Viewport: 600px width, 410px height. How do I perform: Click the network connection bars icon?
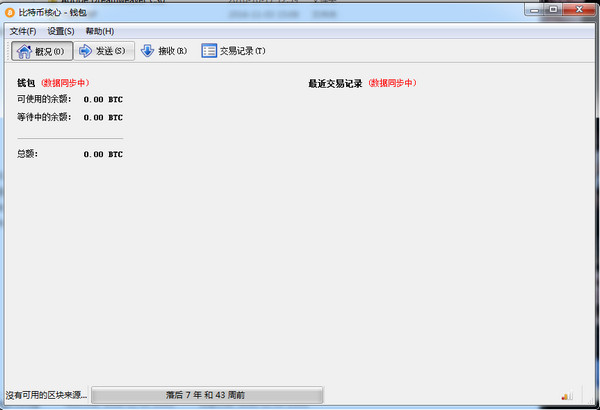pos(567,396)
